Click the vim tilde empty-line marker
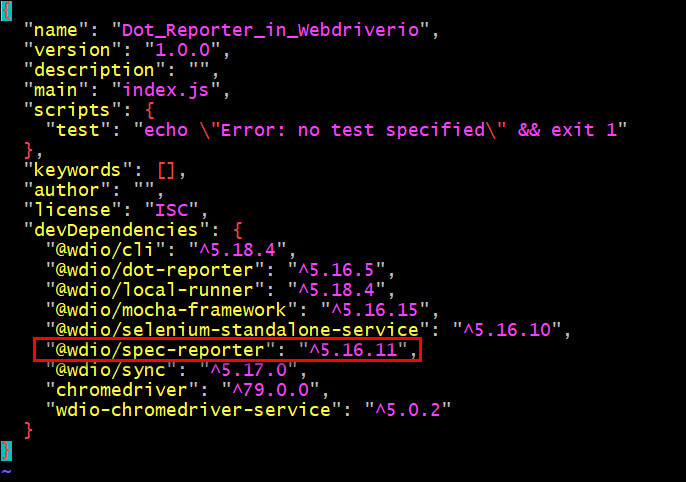Viewport: 686px width, 482px height. (6, 472)
